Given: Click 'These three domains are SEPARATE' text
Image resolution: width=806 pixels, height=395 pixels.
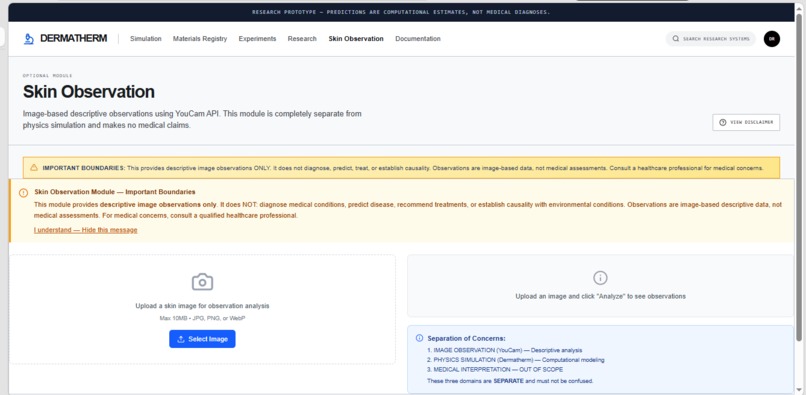Looking at the screenshot, I should pyautogui.click(x=510, y=381).
